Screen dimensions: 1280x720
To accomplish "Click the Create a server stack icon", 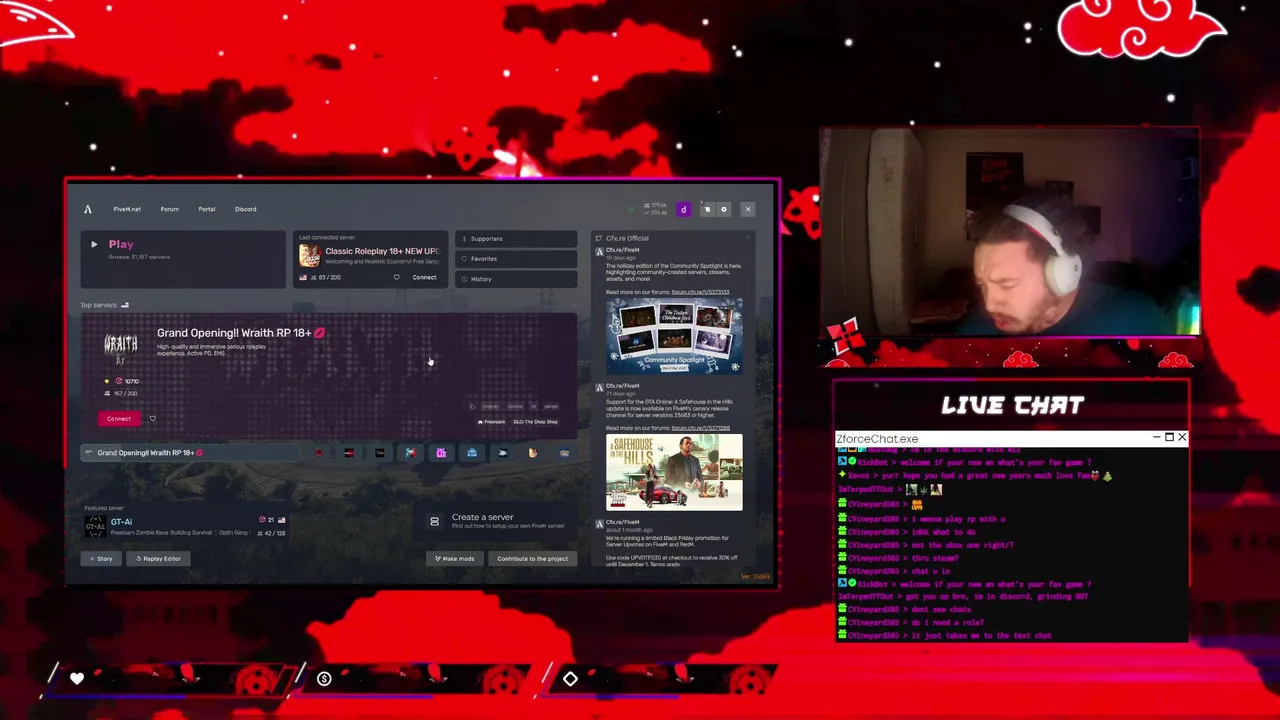I will coord(434,521).
